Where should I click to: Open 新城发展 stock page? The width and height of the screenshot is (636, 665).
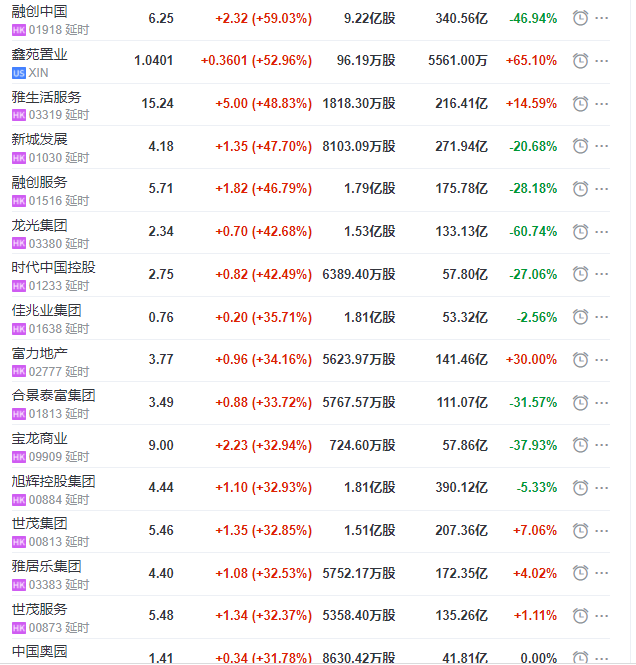tap(39, 139)
